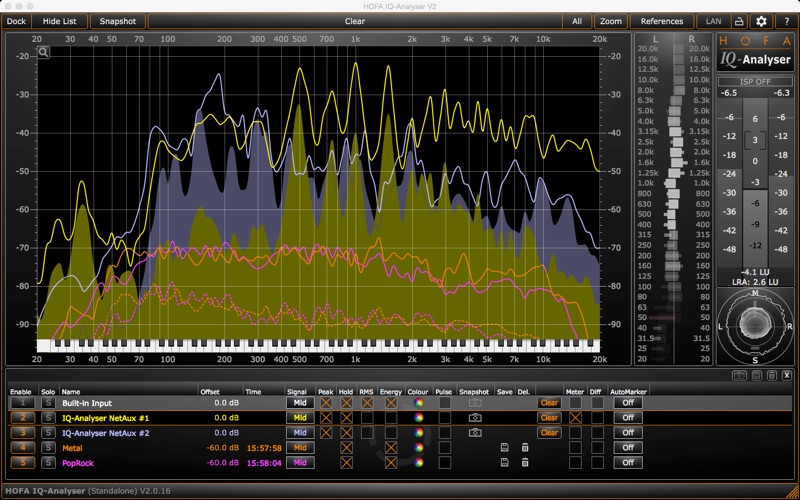Click the lock icon next to LAN

738,21
